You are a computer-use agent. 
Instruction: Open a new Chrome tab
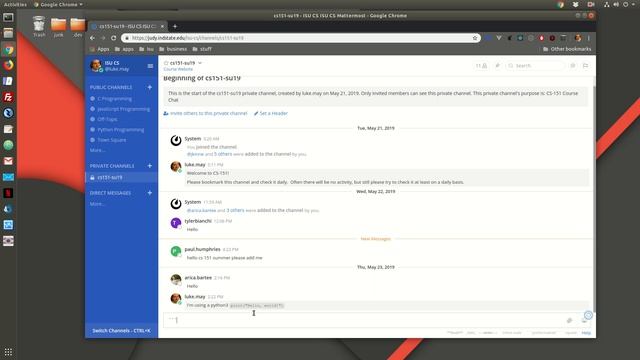(x=175, y=26)
